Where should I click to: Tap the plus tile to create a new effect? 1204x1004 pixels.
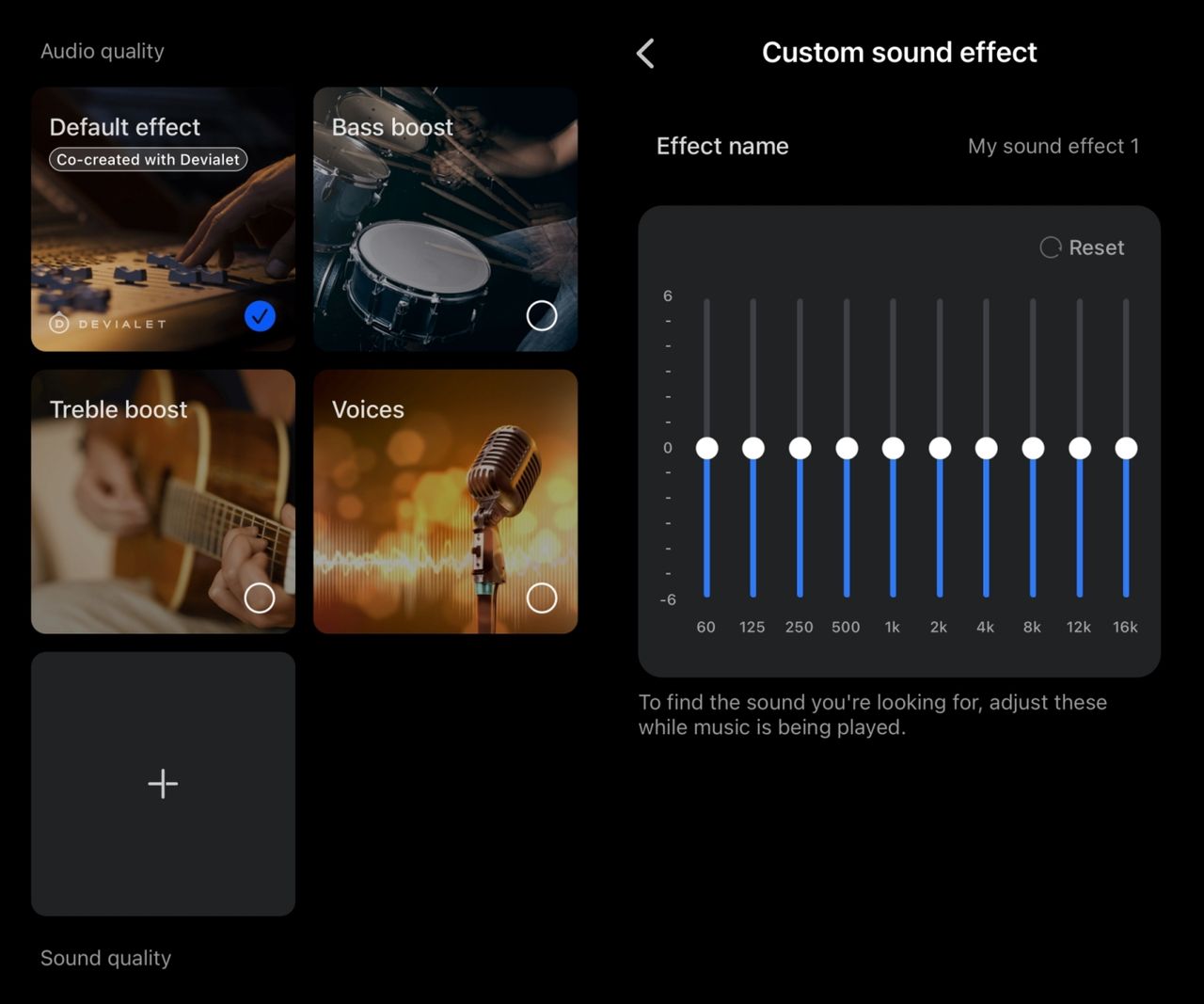[x=163, y=783]
